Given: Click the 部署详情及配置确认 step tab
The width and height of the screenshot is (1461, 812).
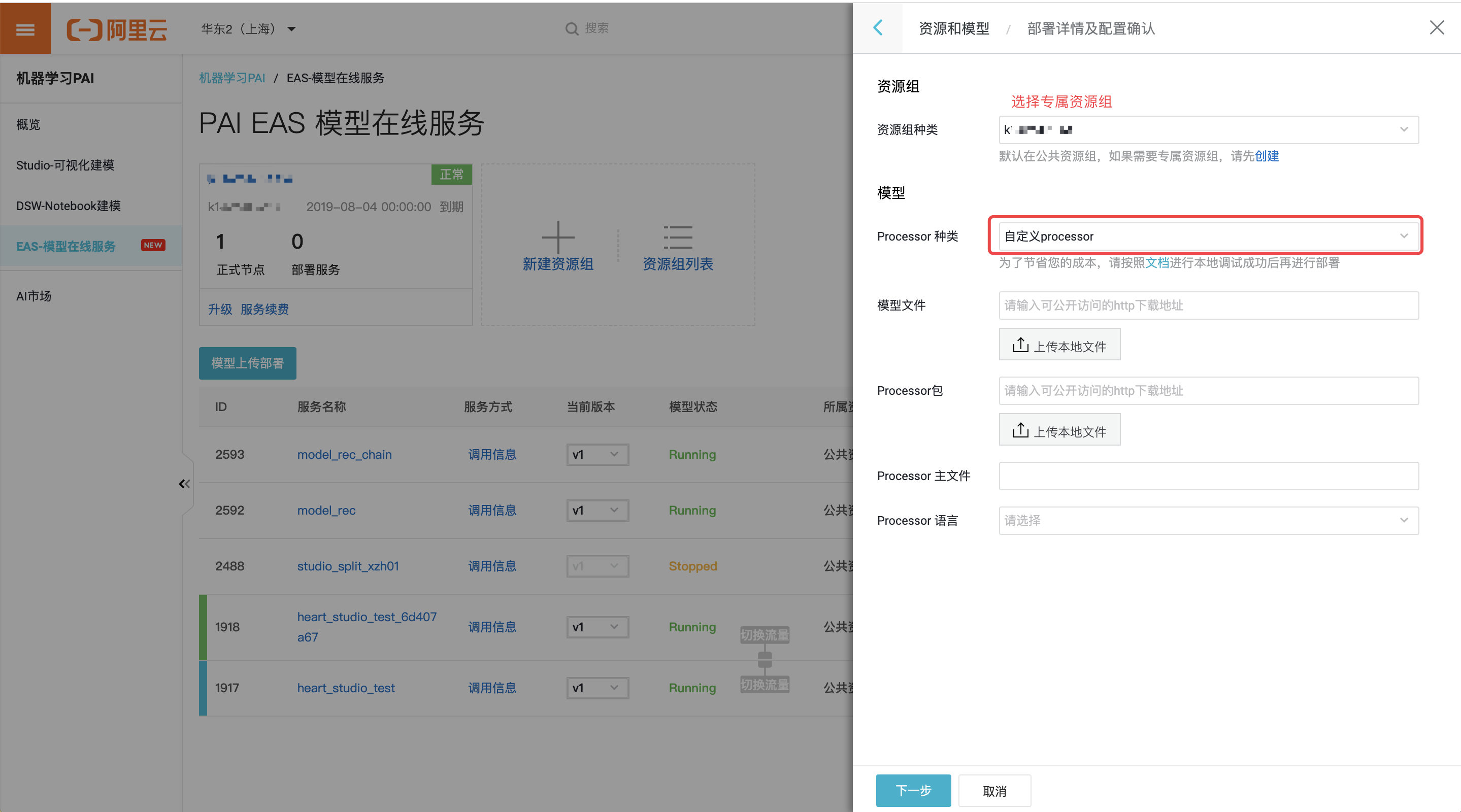Looking at the screenshot, I should 1090,28.
